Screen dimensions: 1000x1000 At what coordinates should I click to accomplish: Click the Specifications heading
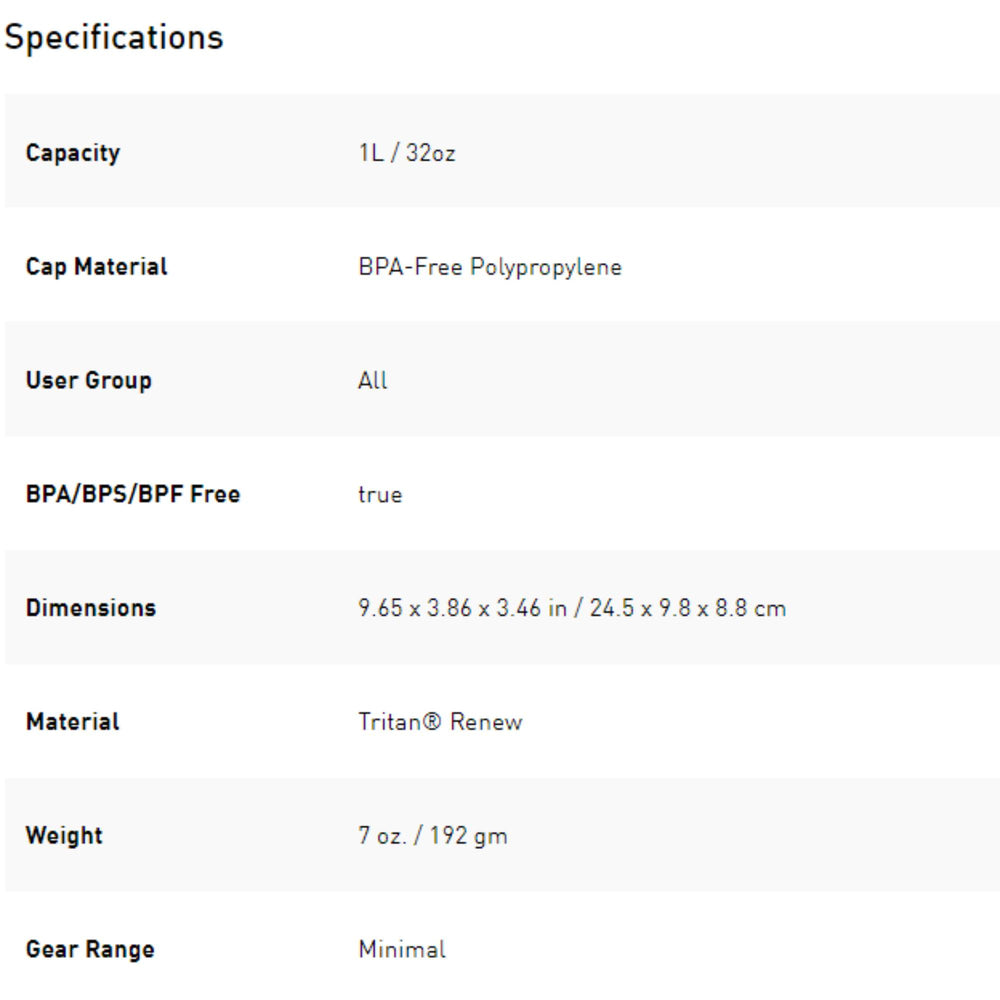113,38
